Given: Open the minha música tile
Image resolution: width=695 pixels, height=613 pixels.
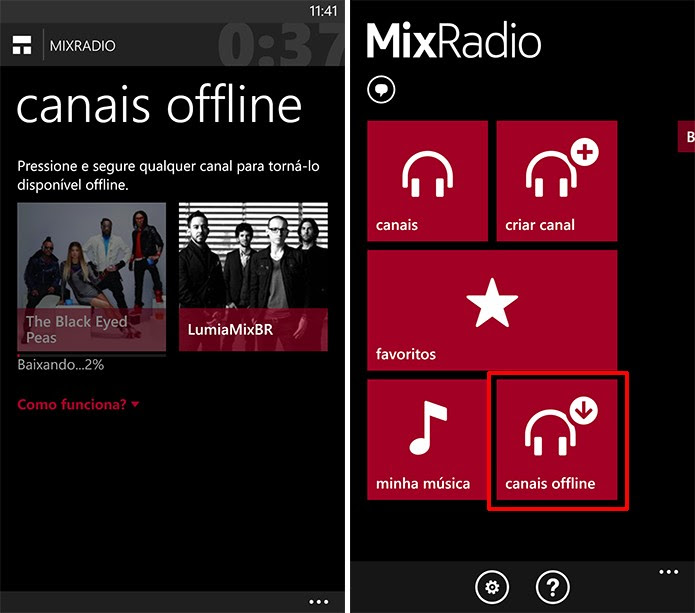Looking at the screenshot, I should pyautogui.click(x=427, y=439).
